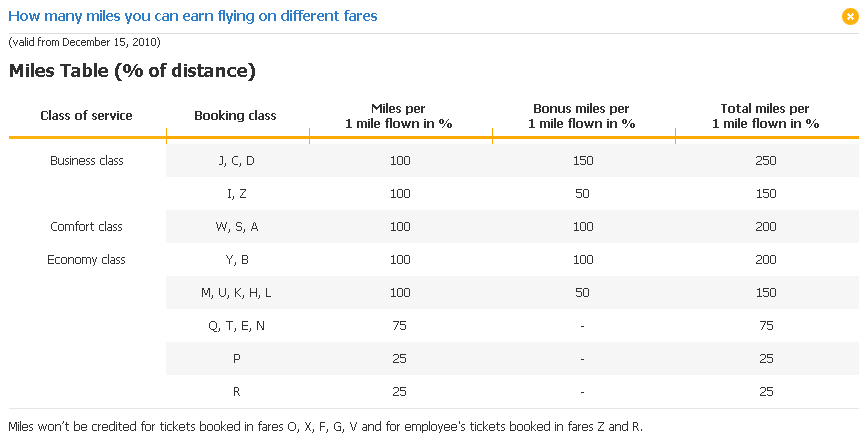Click the 250 total miles value

point(766,161)
